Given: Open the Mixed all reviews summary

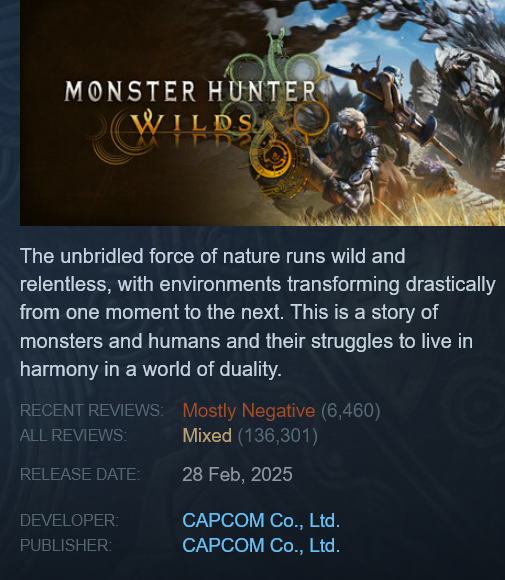Looking at the screenshot, I should [x=207, y=435].
